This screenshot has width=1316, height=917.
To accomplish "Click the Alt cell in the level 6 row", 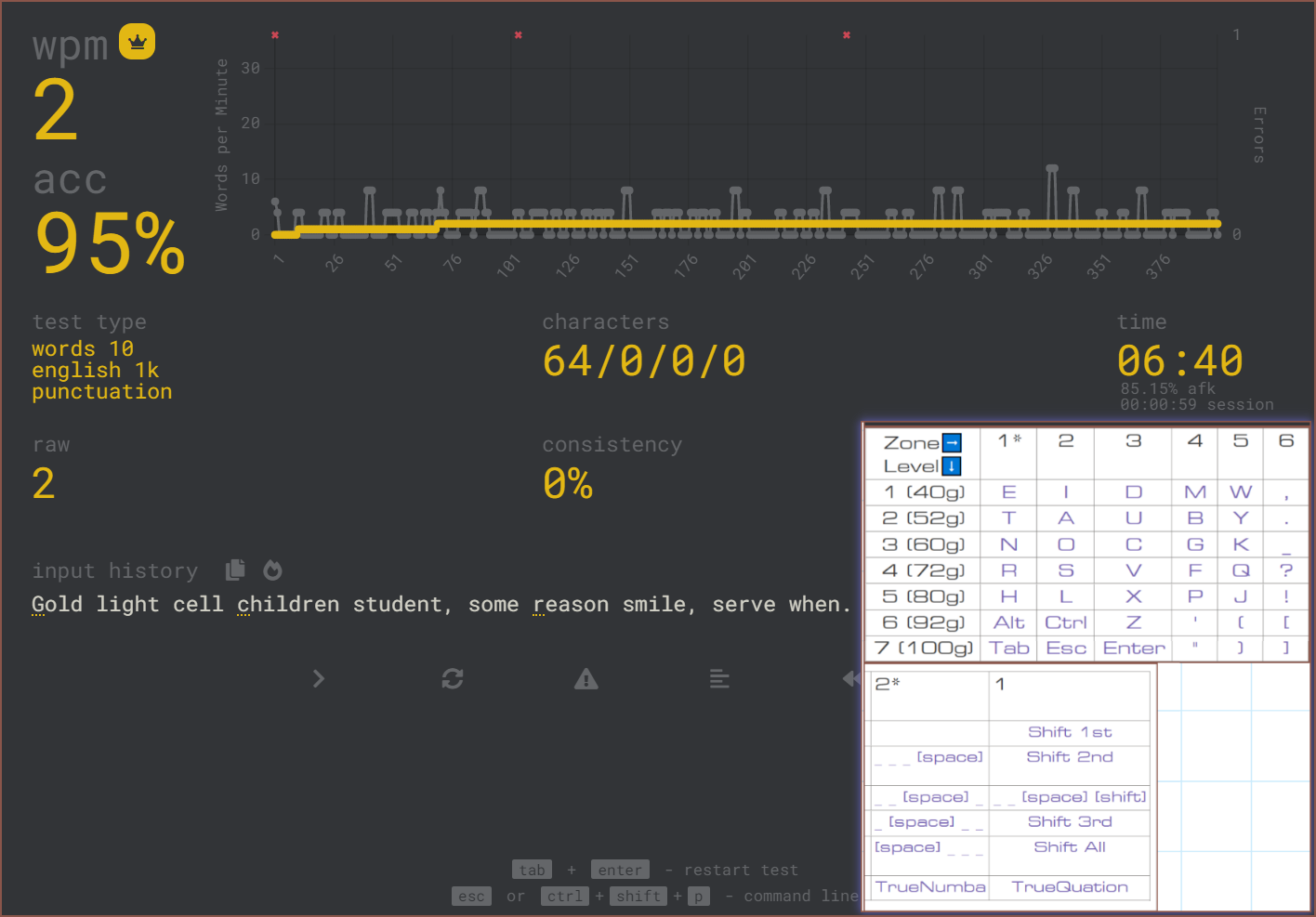I will [1008, 622].
